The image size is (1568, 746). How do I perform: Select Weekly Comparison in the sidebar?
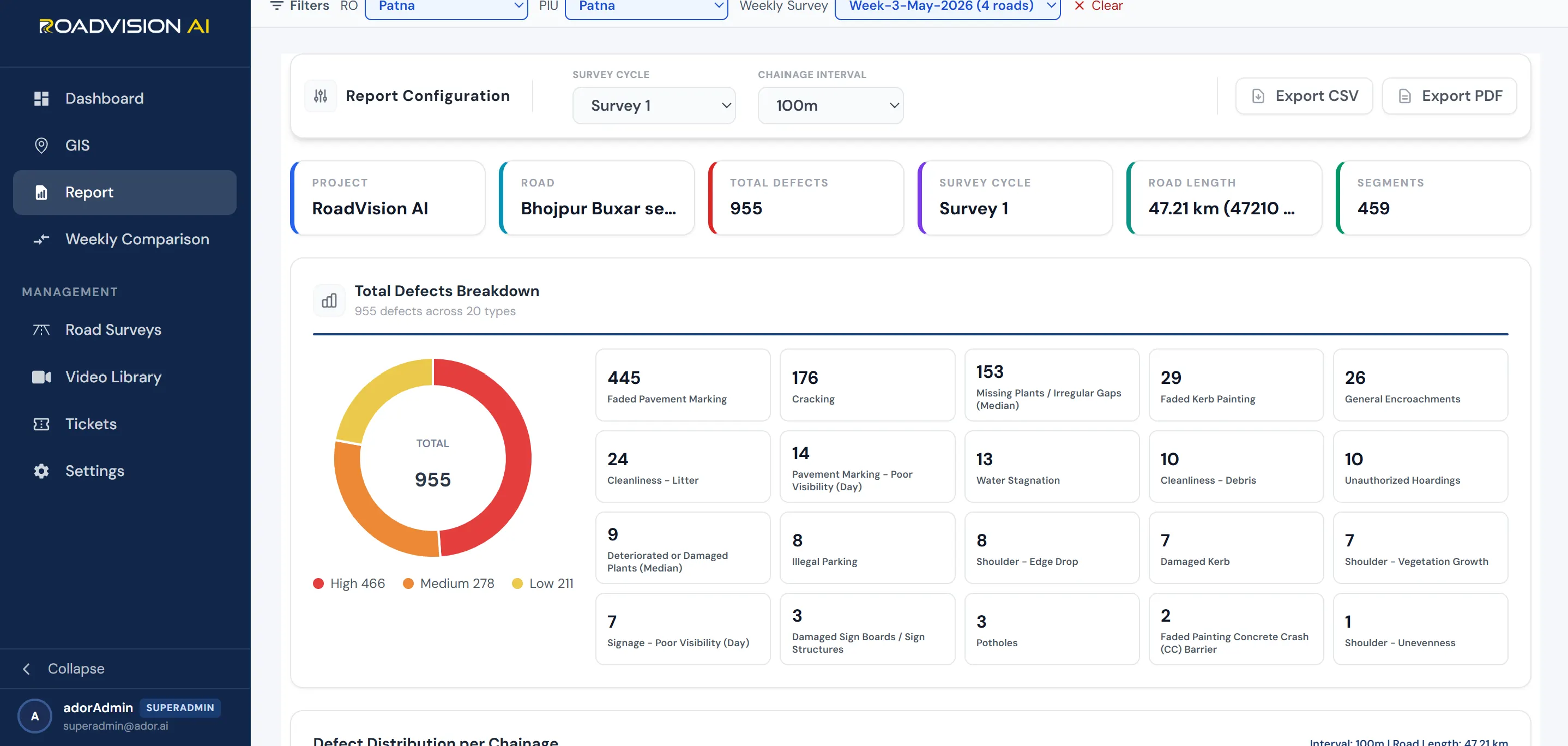tap(125, 239)
